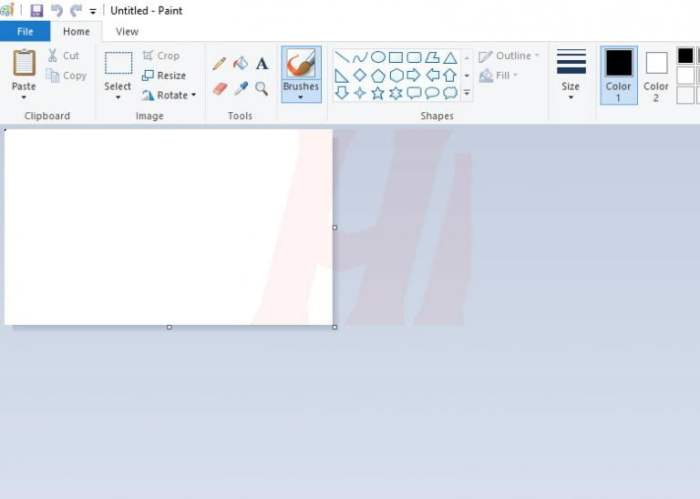Choose the Hexagon shape
The height and width of the screenshot is (499, 700).
(x=396, y=75)
